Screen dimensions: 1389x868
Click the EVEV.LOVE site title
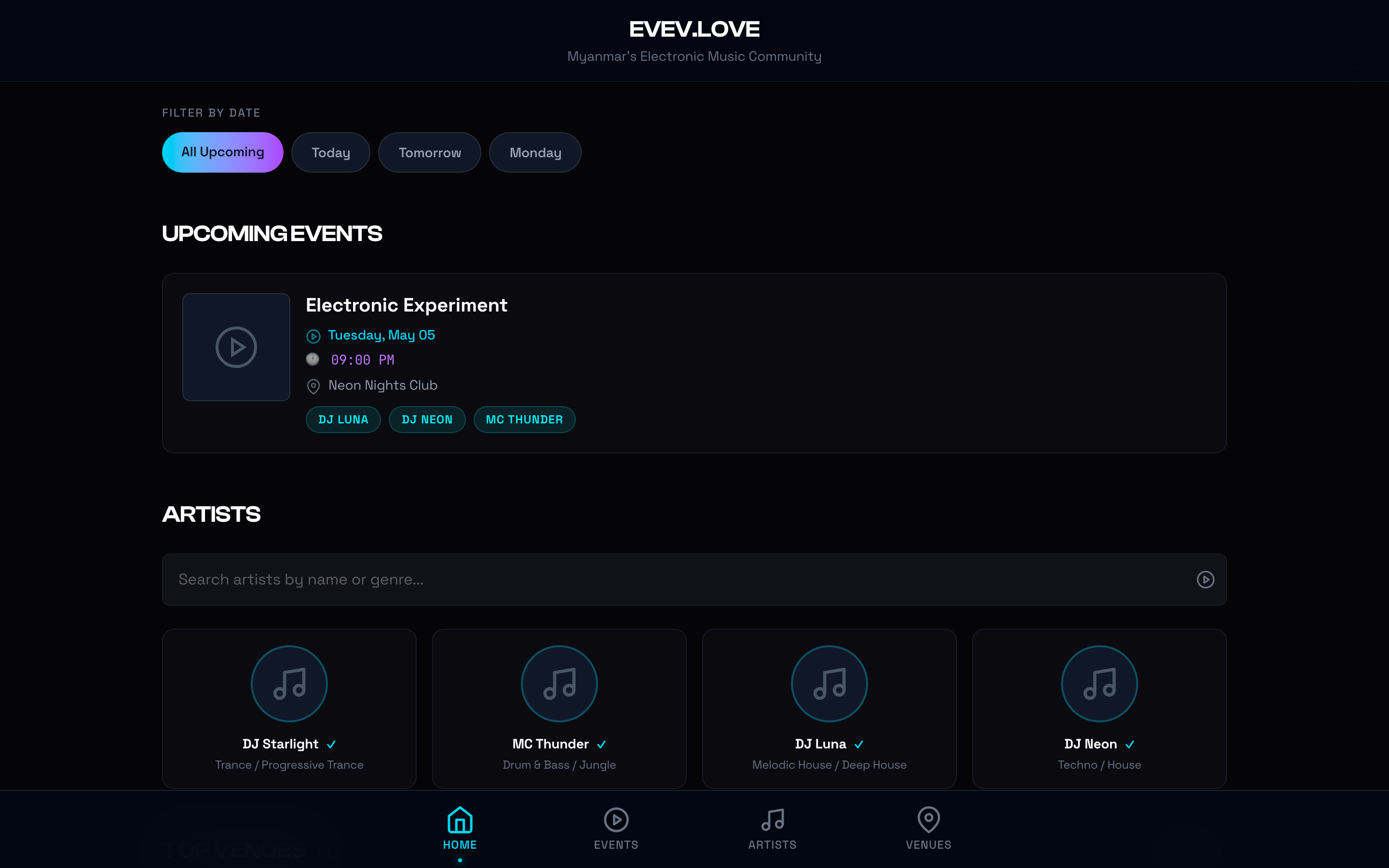(x=694, y=29)
